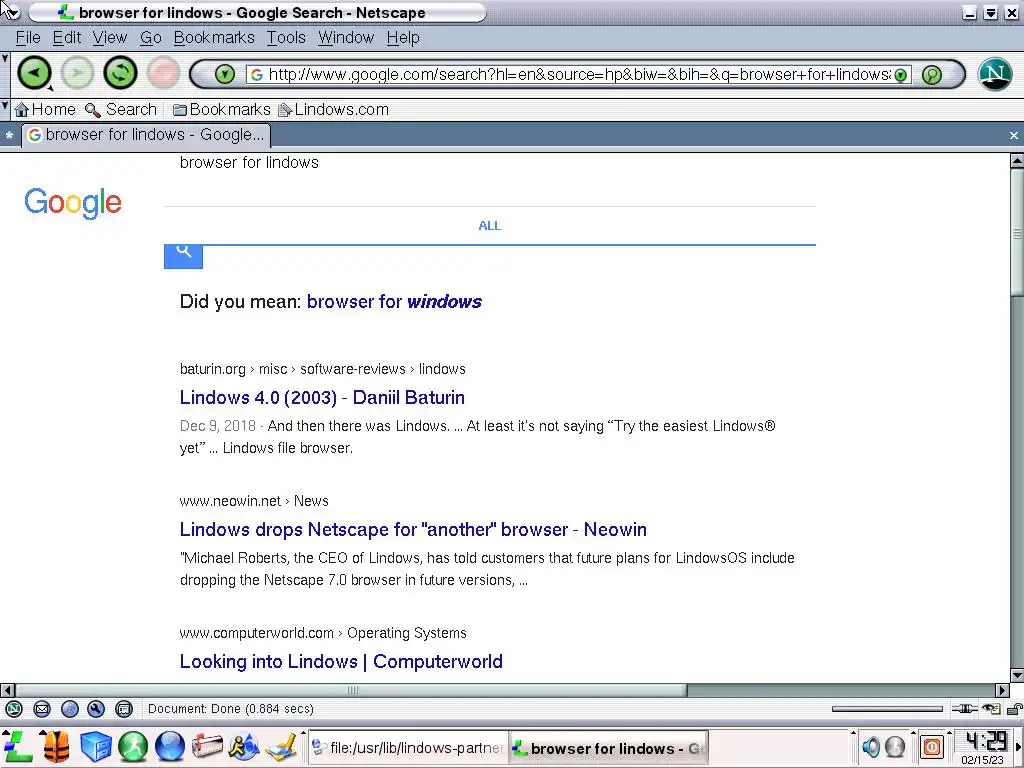The image size is (1024, 768).
Task: Open the Lindows L launch menu
Action: [18, 746]
